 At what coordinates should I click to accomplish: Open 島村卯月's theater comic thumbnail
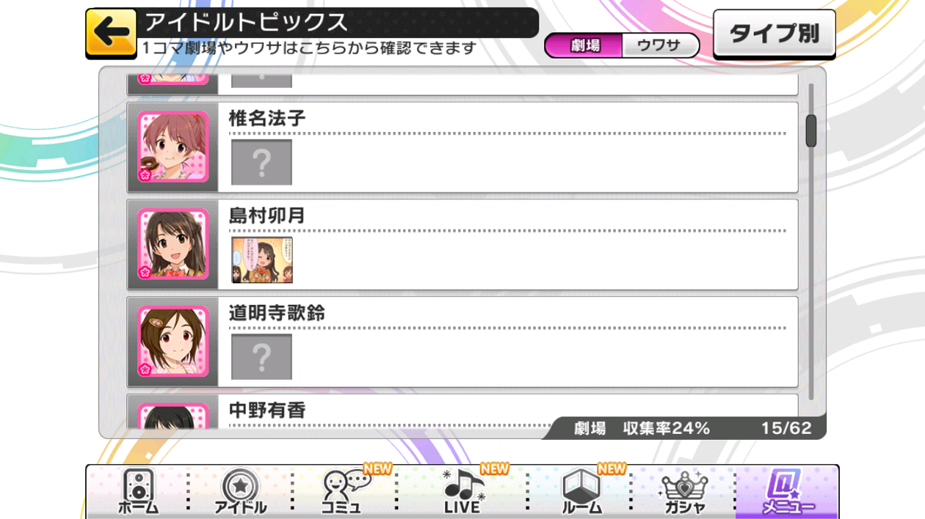[262, 260]
